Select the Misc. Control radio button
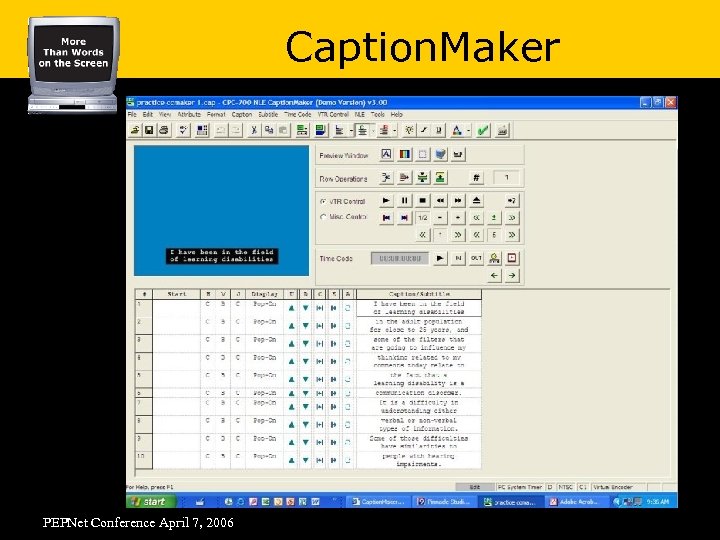 click(x=323, y=217)
